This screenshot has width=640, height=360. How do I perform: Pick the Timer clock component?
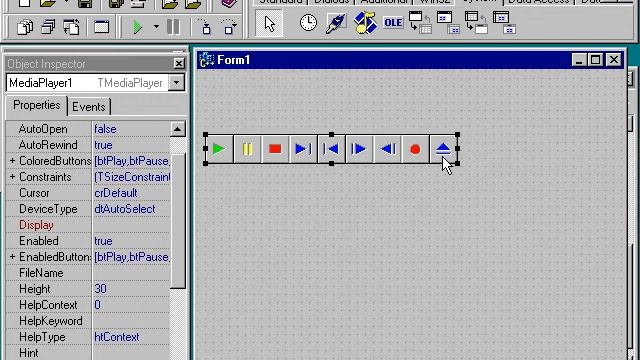[308, 22]
